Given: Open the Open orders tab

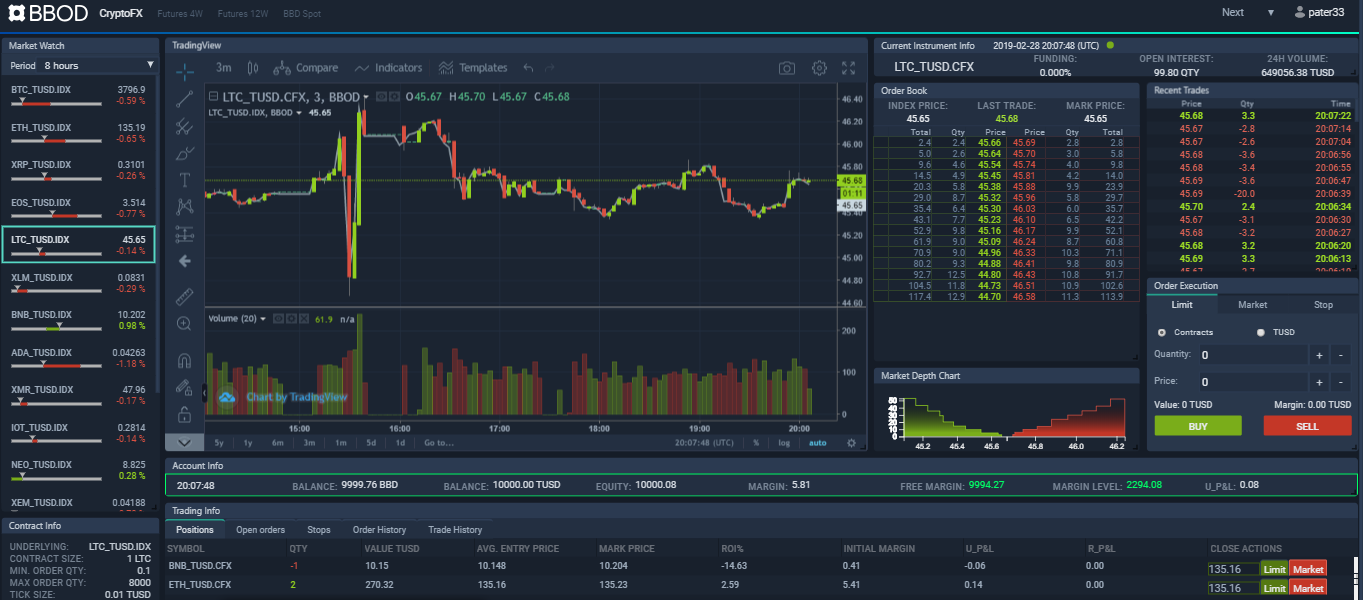Looking at the screenshot, I should click(260, 530).
